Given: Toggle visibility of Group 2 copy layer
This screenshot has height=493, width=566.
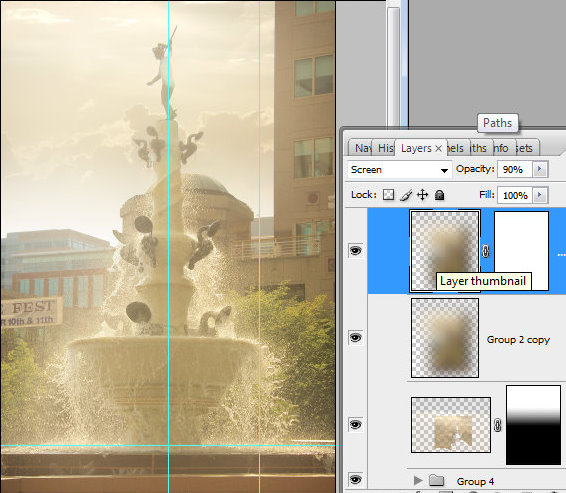Looking at the screenshot, I should click(356, 337).
